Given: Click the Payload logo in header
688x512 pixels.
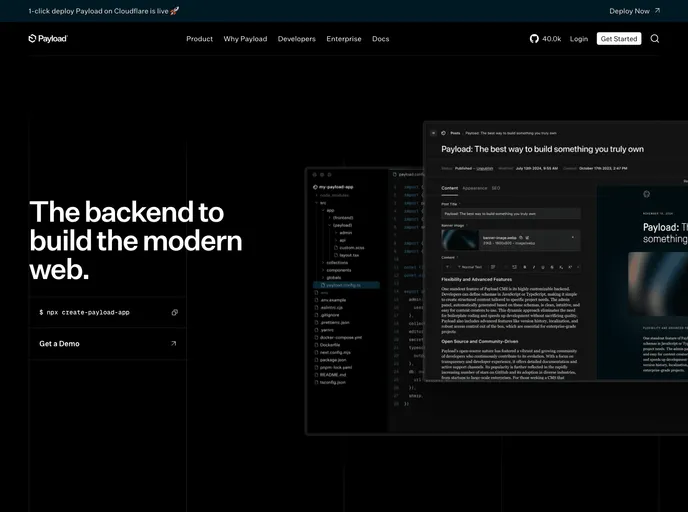Looking at the screenshot, I should click(48, 39).
